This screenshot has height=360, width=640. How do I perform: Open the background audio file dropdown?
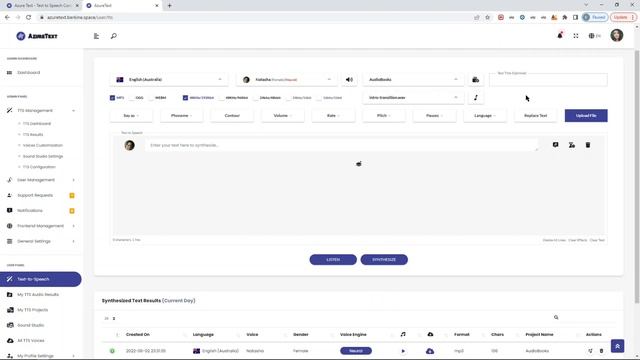(x=413, y=98)
